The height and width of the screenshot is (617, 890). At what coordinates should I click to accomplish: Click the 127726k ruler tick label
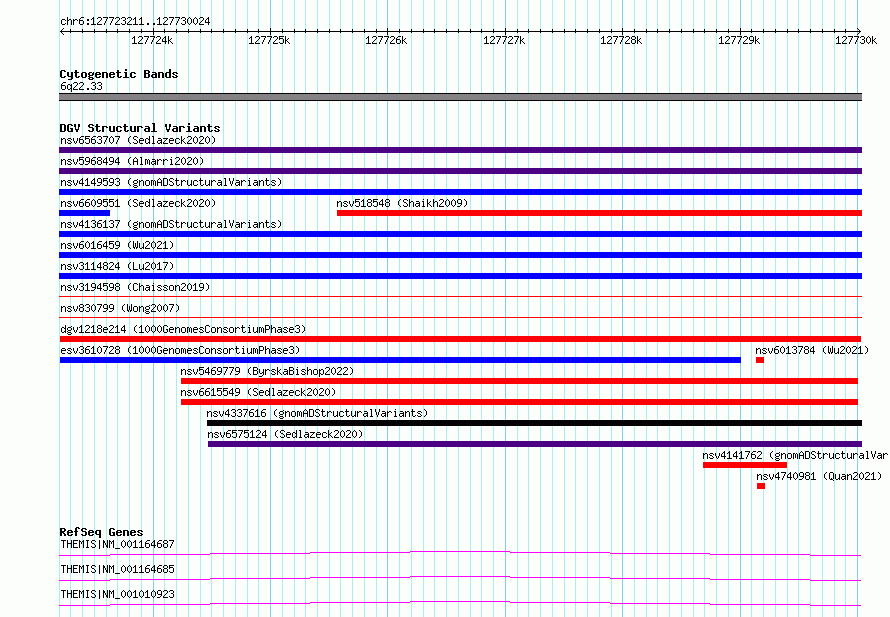pyautogui.click(x=386, y=40)
